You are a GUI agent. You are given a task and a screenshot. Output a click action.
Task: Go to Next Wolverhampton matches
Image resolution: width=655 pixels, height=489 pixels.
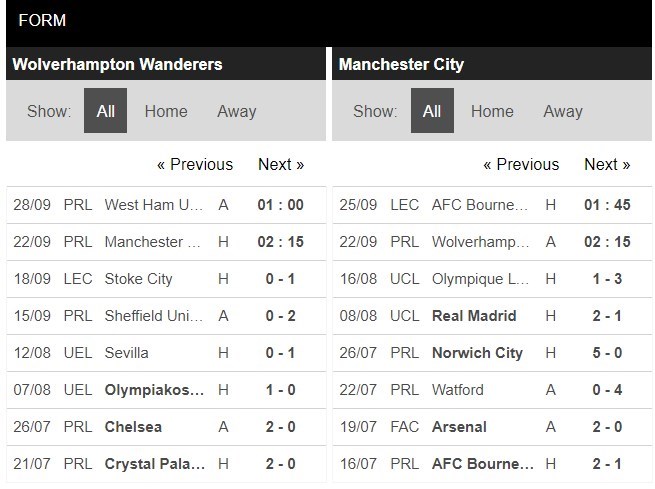281,164
